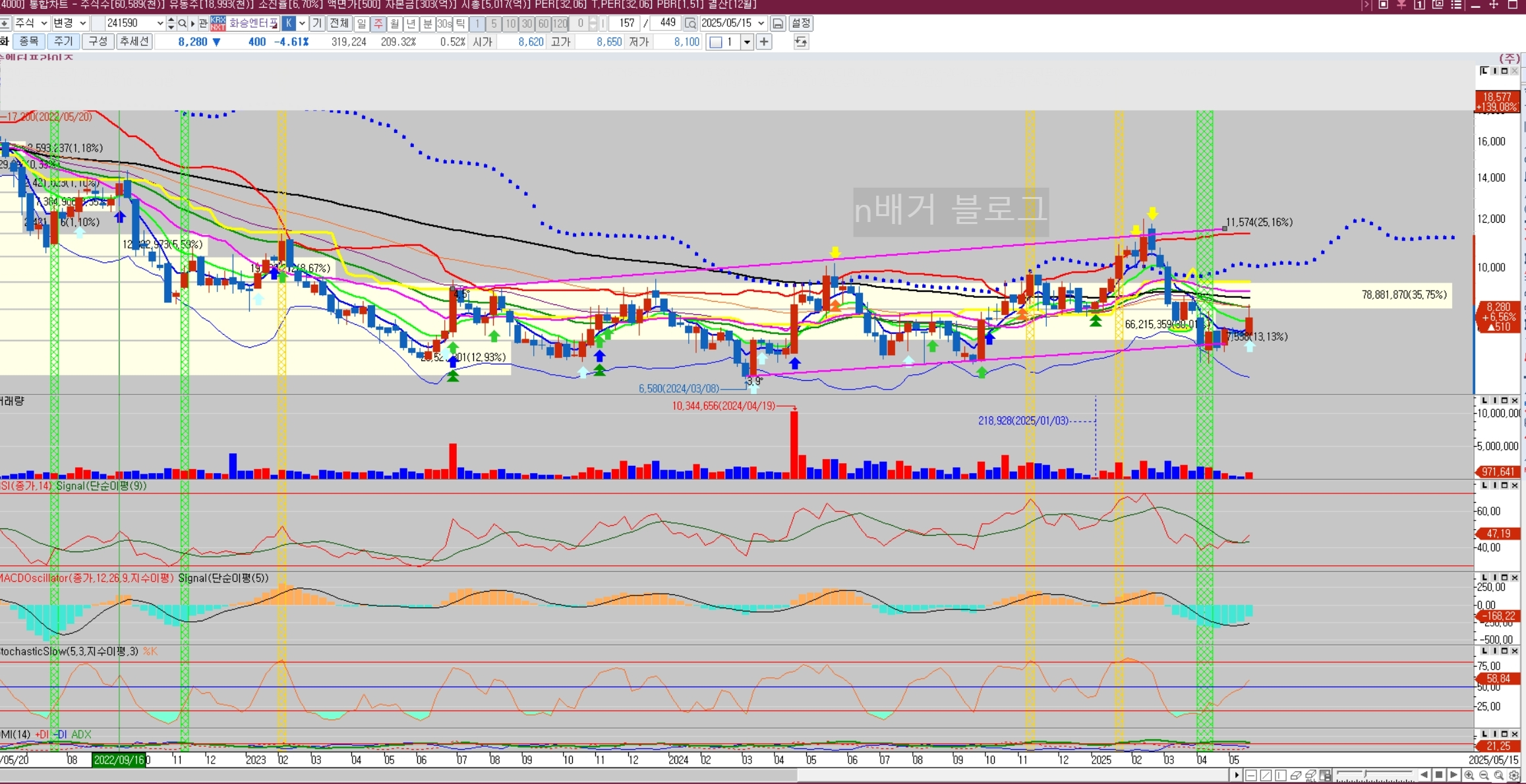Click the zoom in magnifier icon
Screen dimensions: 1526x784
1469,775
